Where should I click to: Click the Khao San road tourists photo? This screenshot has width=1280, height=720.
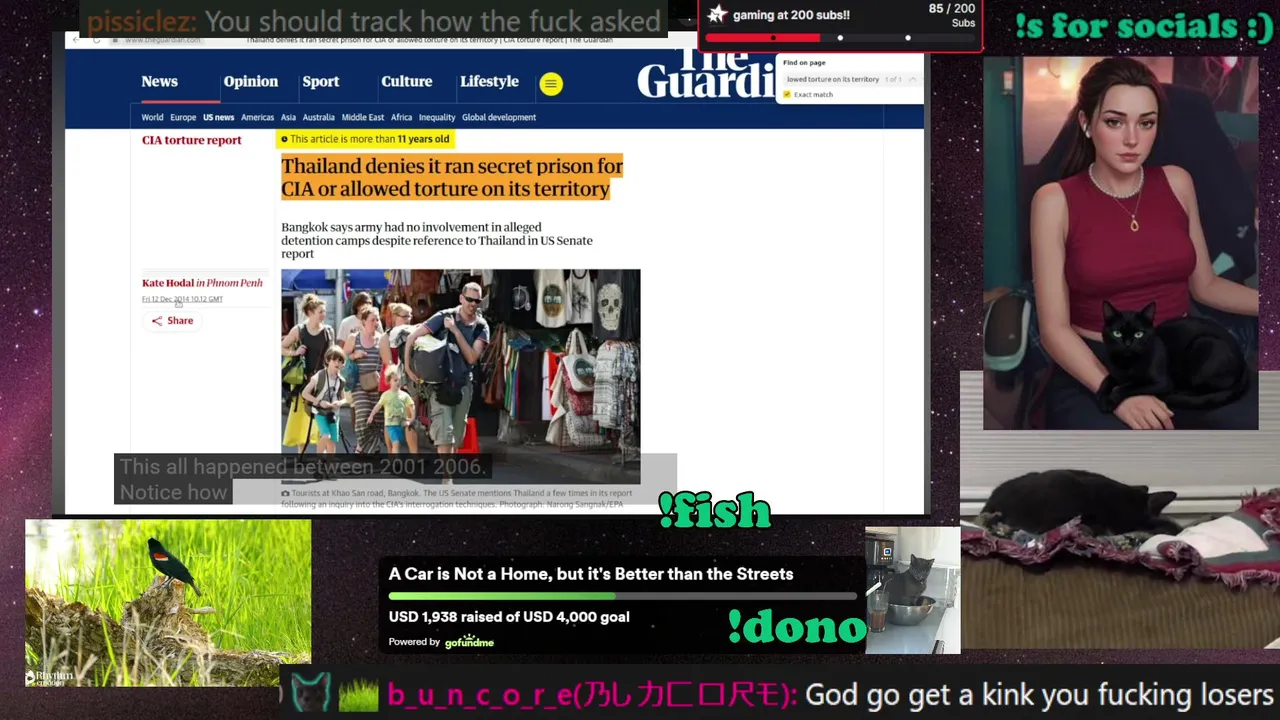pyautogui.click(x=460, y=376)
